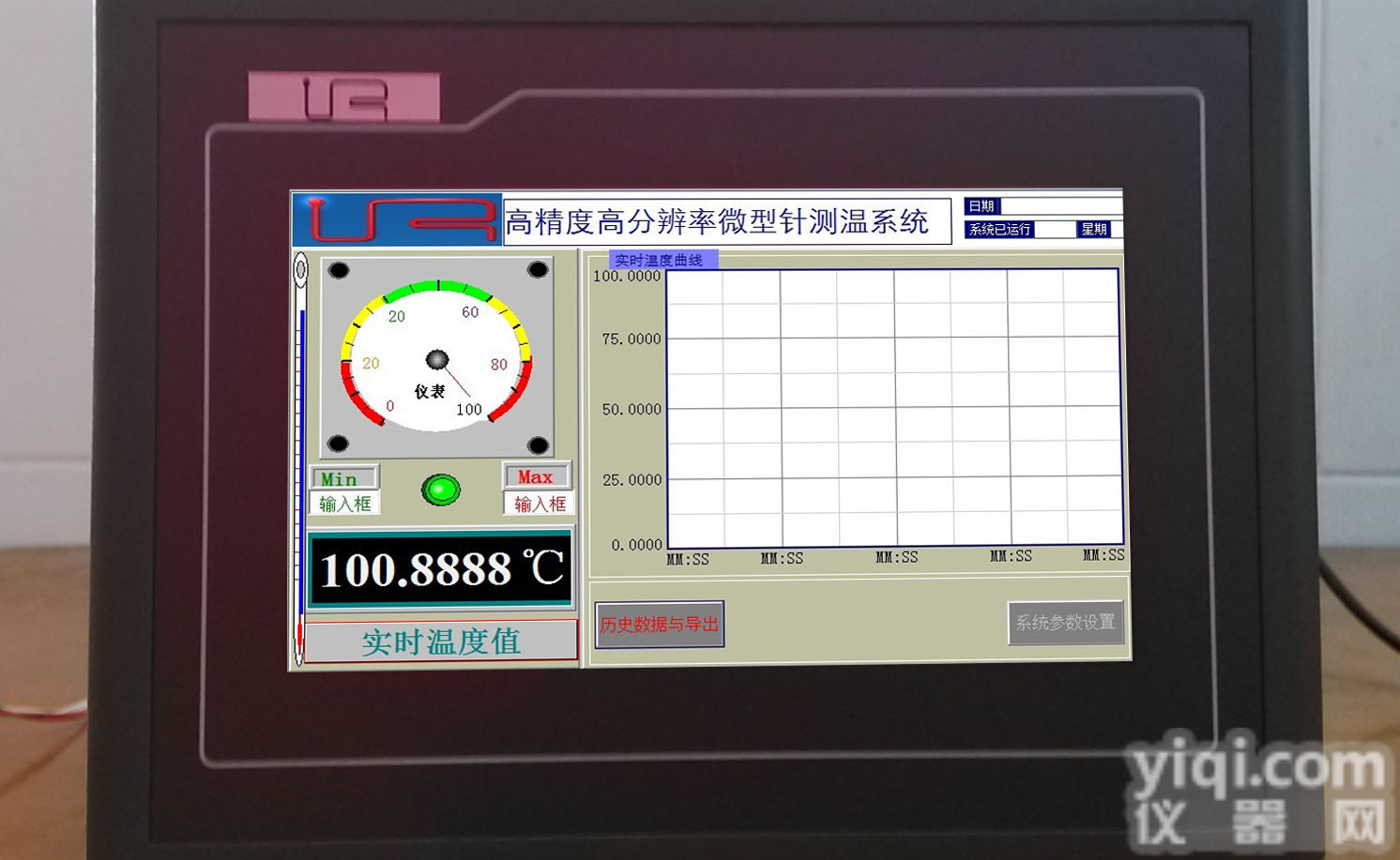This screenshot has height=860, width=1400.
Task: Tap the thermometer bulb top on the left edge
Action: (300, 270)
